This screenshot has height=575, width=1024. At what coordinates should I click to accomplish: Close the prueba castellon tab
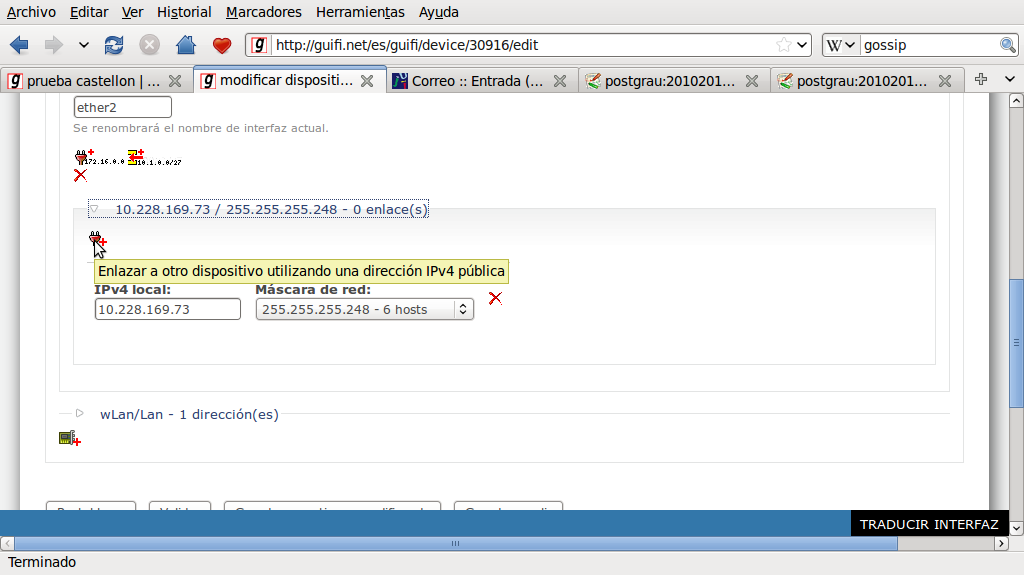[175, 81]
